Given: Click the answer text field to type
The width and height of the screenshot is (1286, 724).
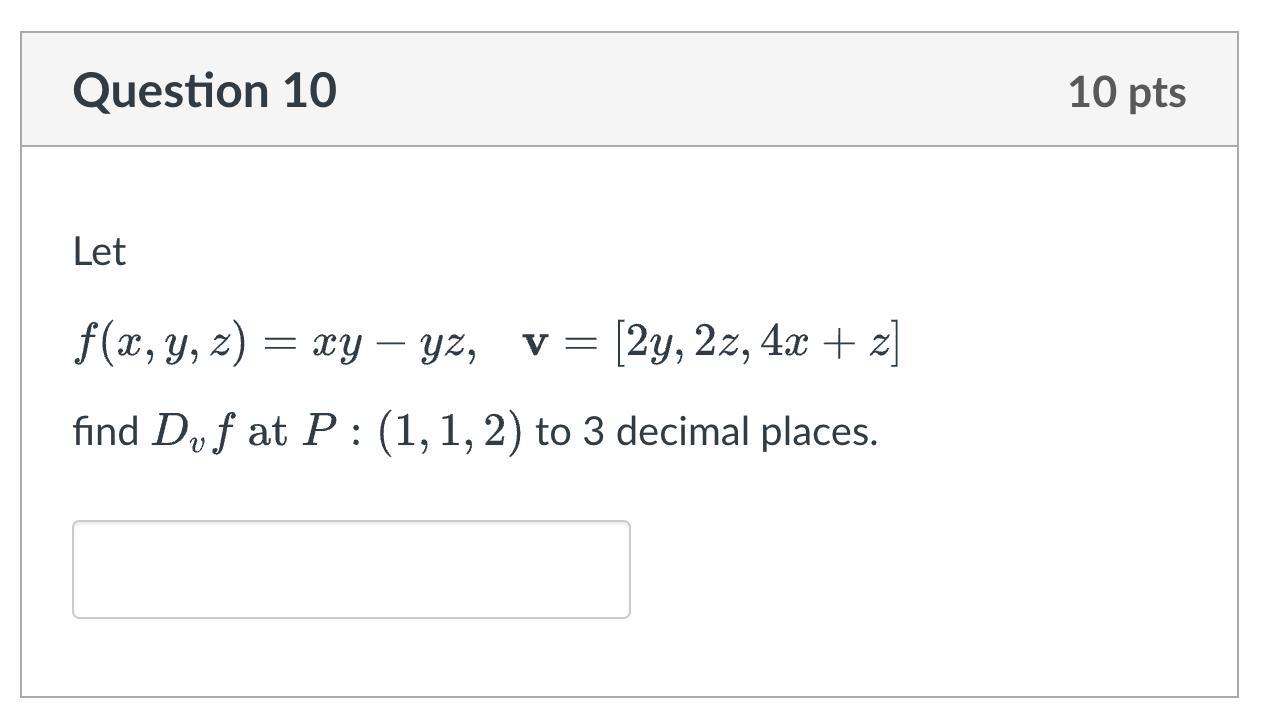Looking at the screenshot, I should (350, 568).
